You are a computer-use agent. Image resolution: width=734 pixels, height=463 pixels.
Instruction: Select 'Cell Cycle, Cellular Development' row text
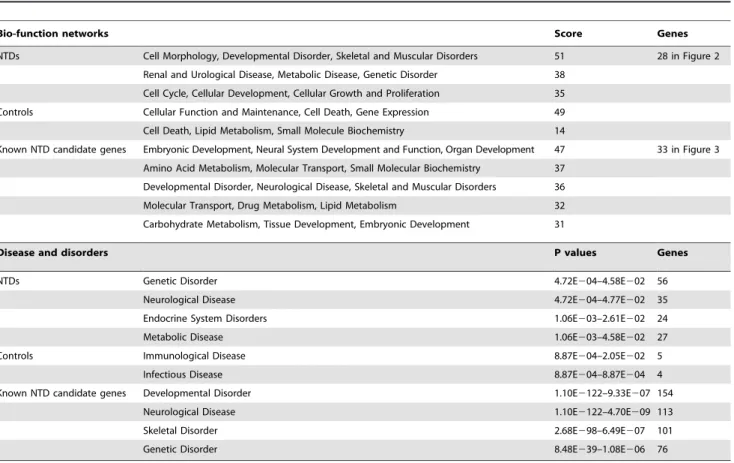pos(291,94)
